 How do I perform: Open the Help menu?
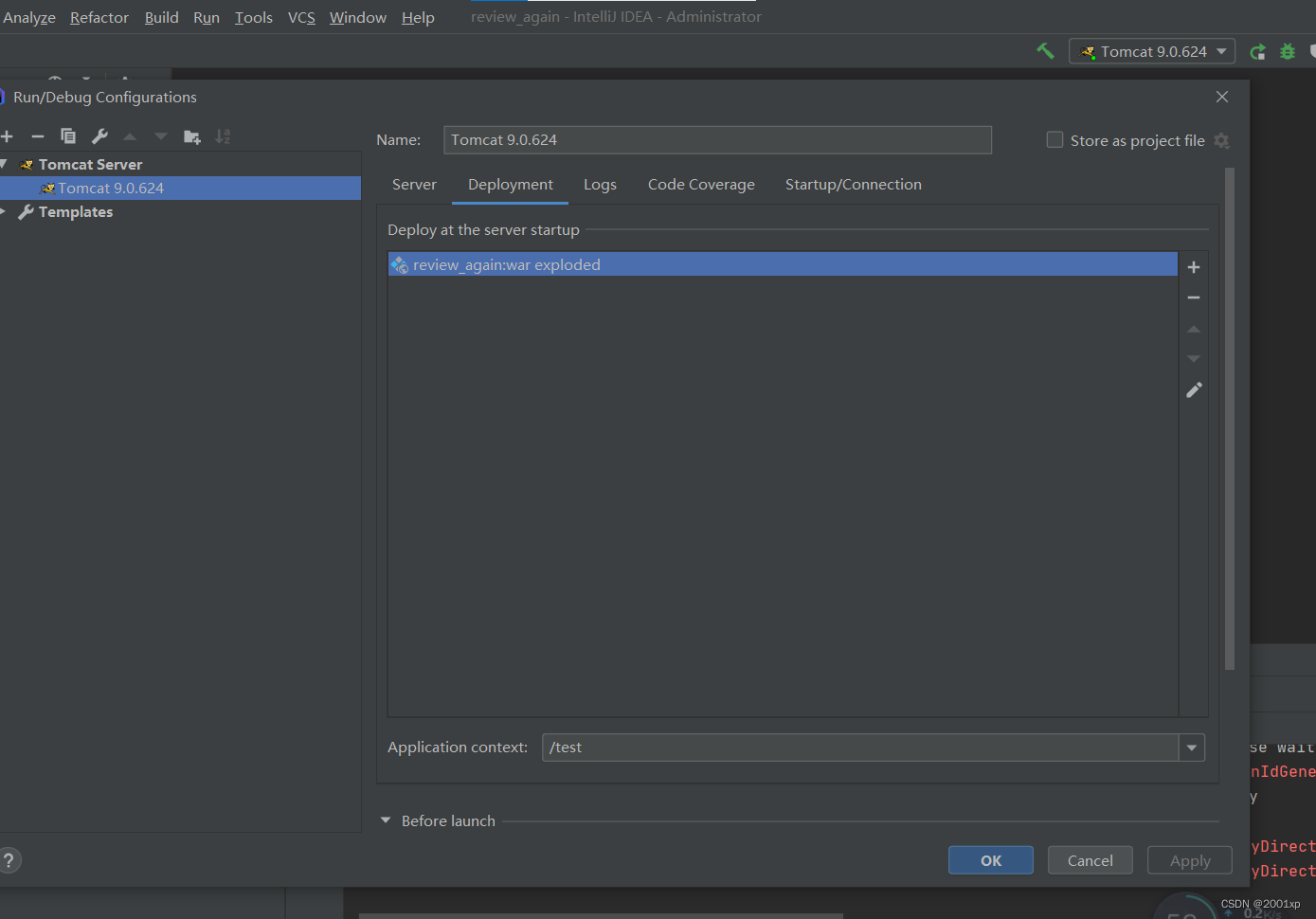[x=418, y=17]
